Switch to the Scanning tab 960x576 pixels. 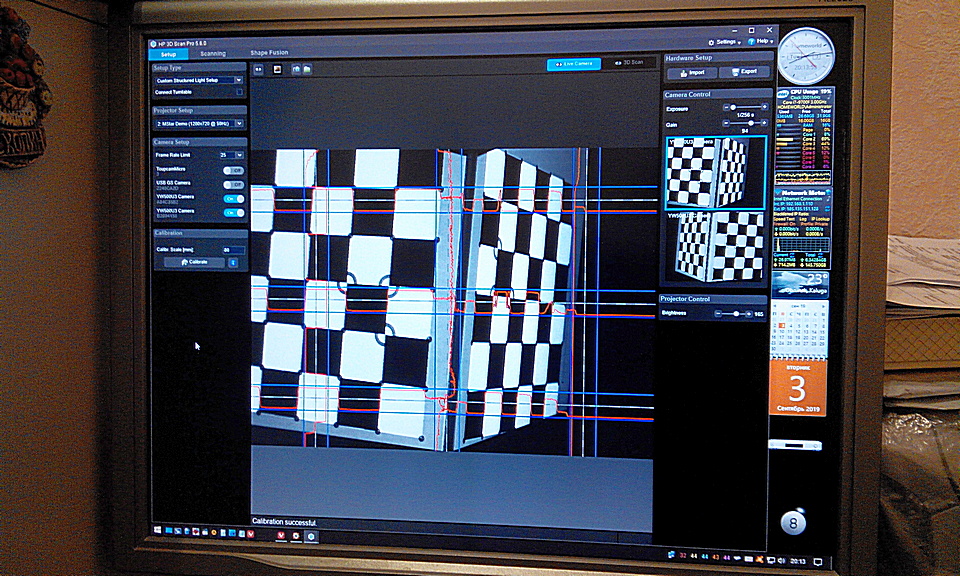(213, 53)
